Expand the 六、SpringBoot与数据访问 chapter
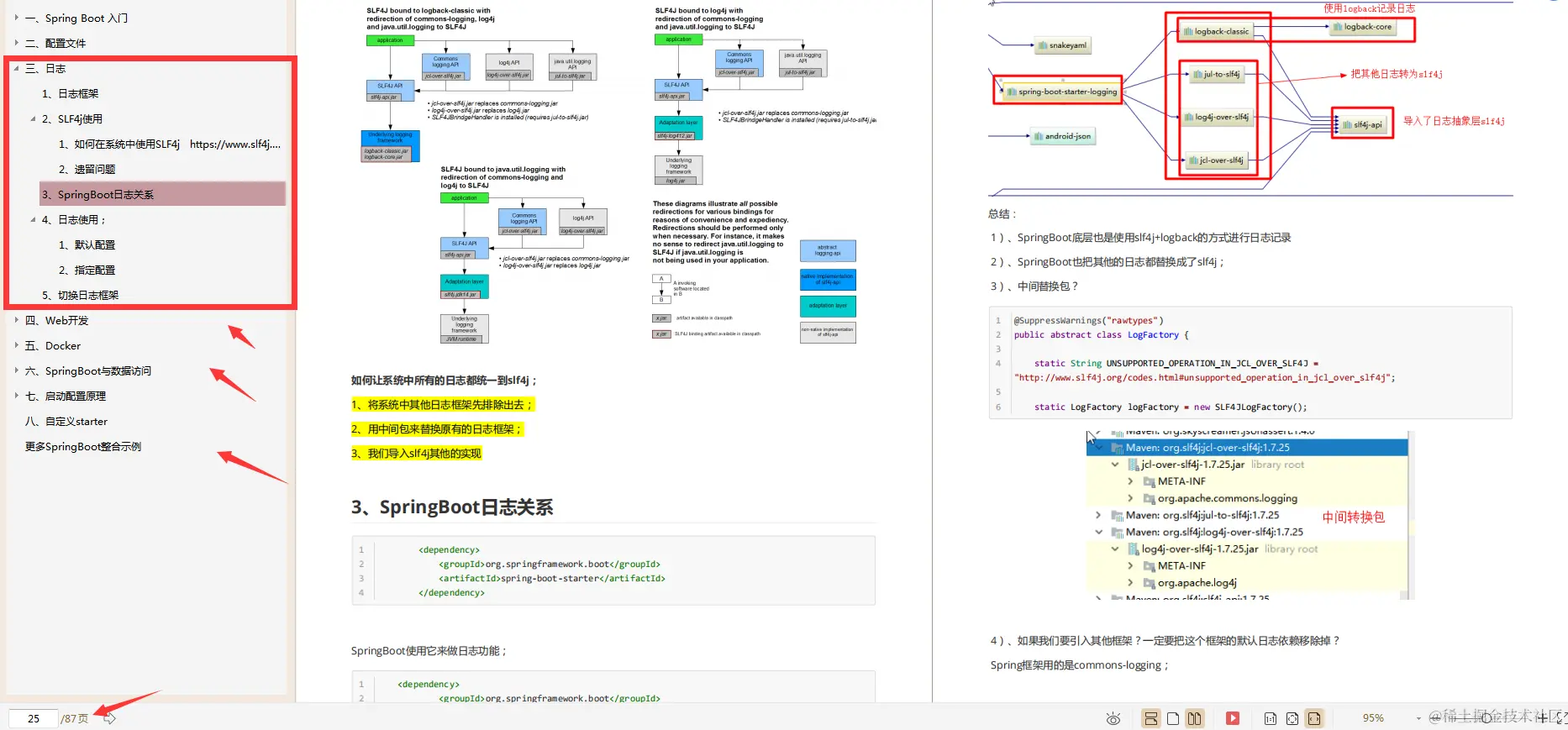The image size is (1568, 730). point(16,370)
